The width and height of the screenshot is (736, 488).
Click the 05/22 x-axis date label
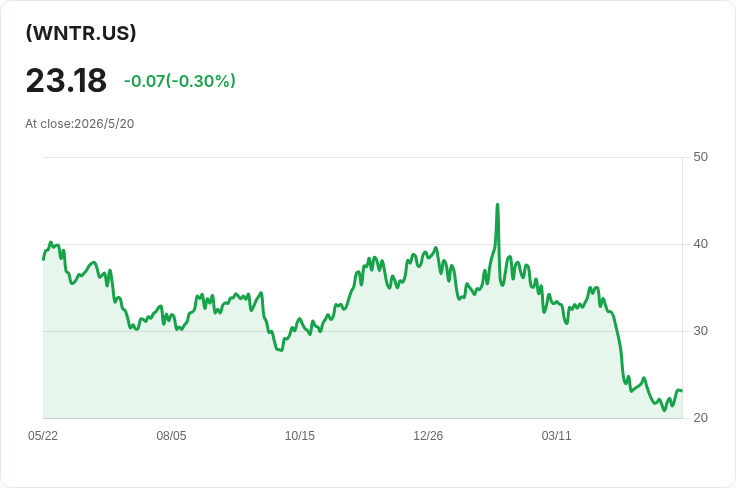click(x=43, y=436)
